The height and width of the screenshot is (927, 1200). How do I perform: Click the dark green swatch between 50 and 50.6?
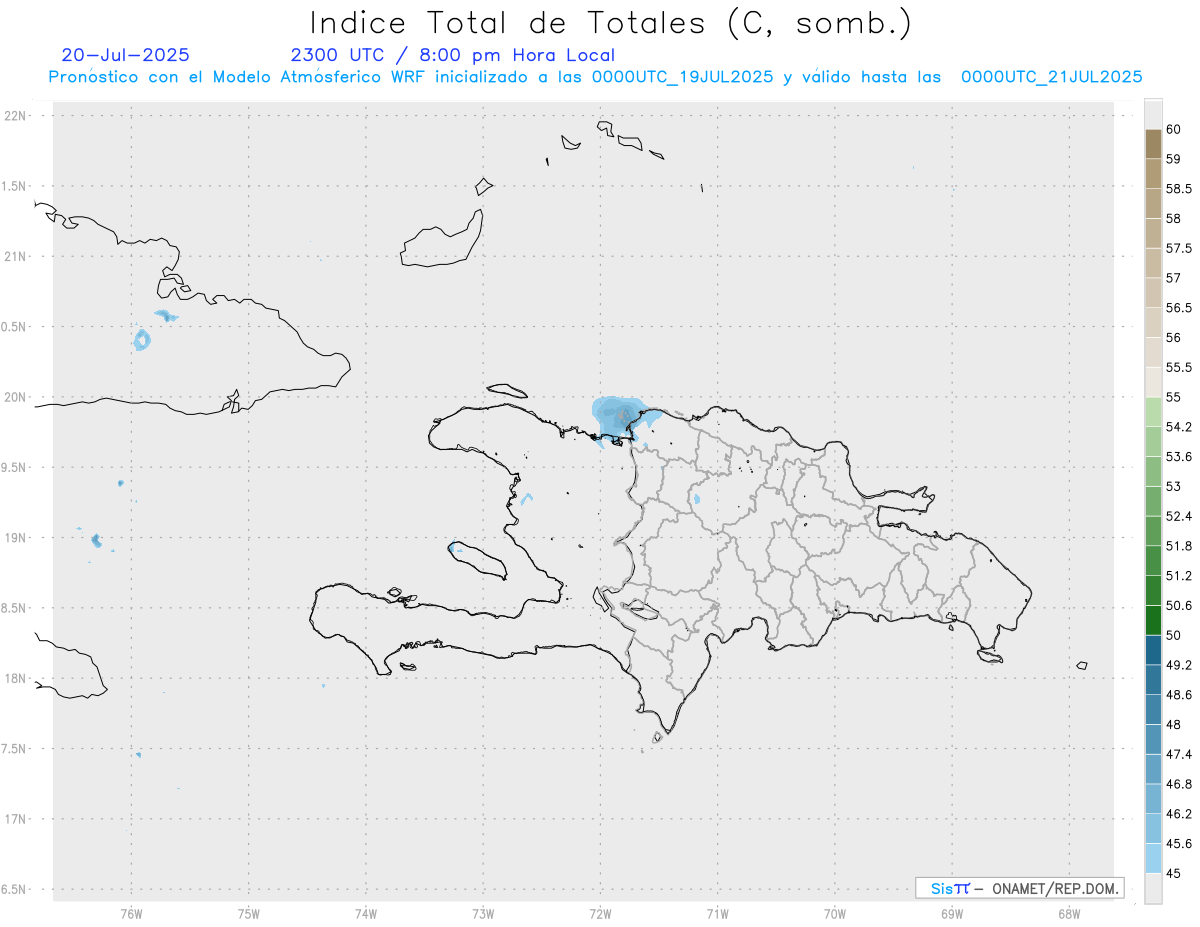(x=1153, y=620)
